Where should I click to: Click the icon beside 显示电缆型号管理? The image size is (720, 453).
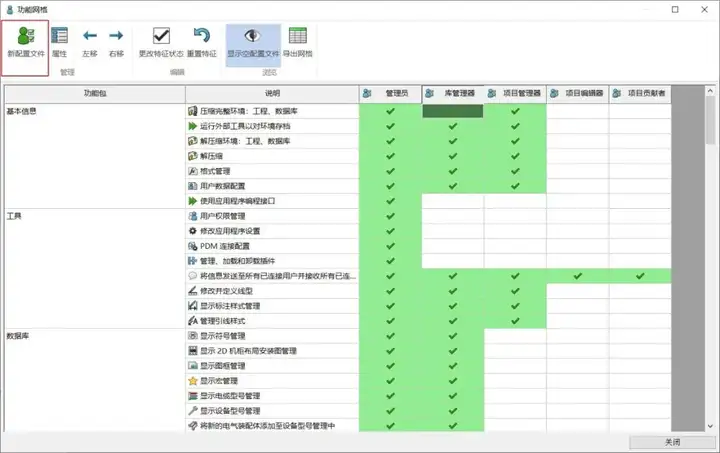(x=193, y=396)
